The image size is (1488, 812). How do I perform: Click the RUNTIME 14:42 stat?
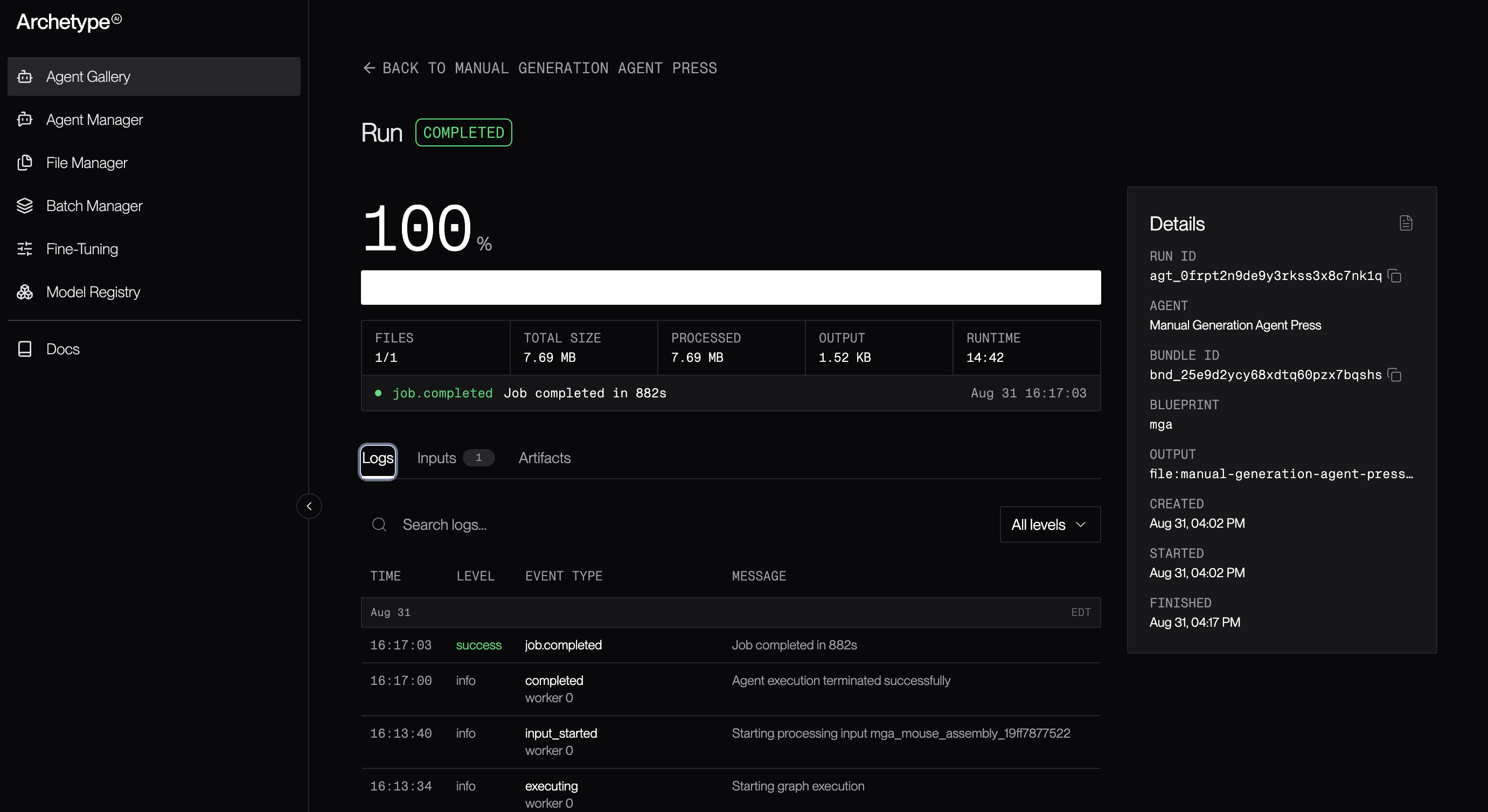(1026, 348)
